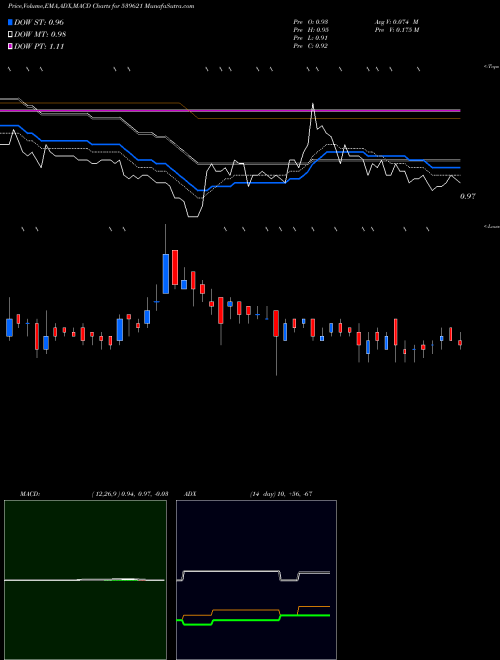This screenshot has height=660, width=500.
Task: Click the 'DOW ST: 0.96' label
Action: [x=39, y=22]
